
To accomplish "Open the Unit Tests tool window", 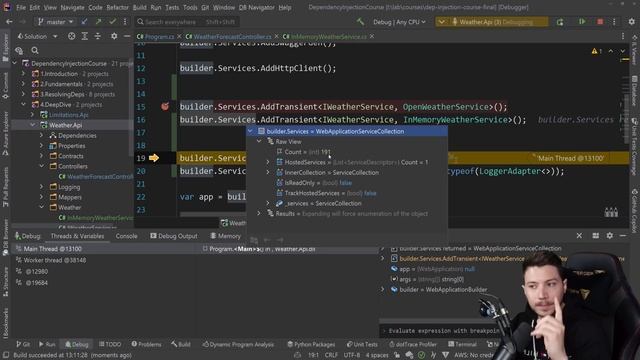I will point(362,344).
